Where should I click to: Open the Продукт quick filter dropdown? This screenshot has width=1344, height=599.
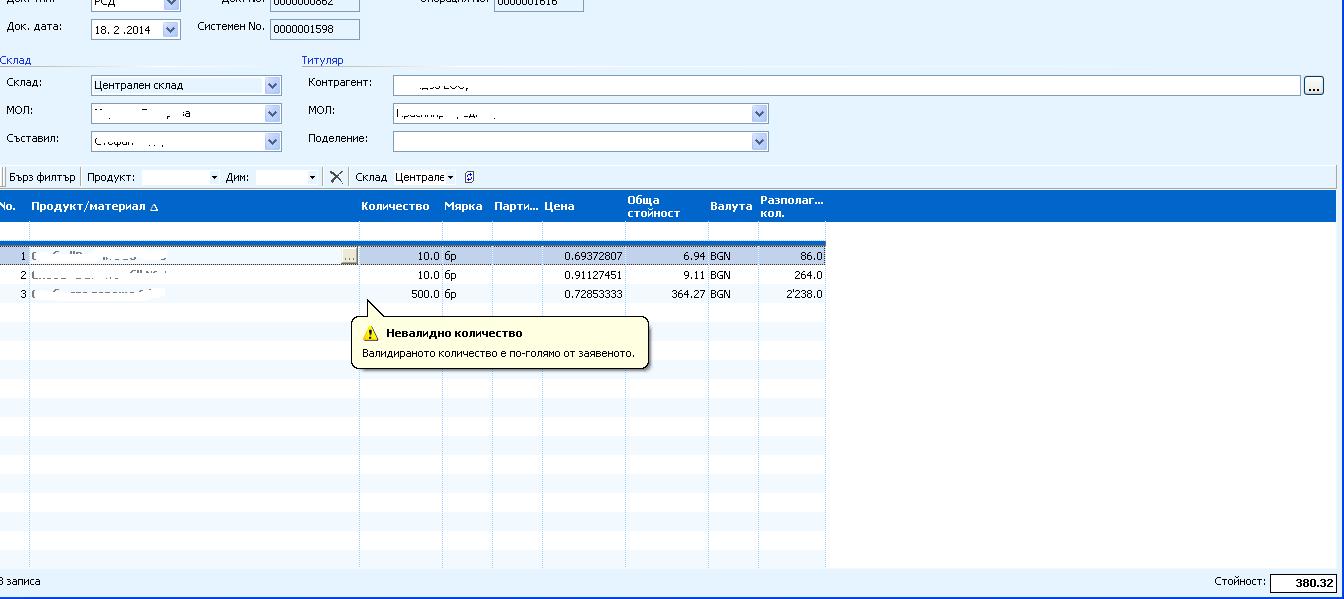214,177
